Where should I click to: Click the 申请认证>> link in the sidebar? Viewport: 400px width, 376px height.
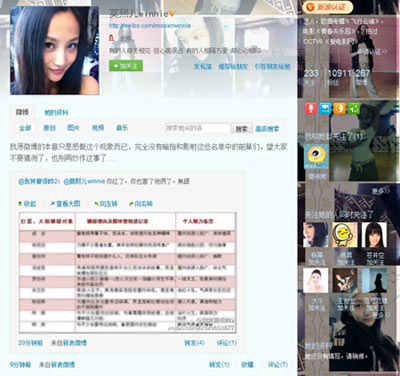373,52
